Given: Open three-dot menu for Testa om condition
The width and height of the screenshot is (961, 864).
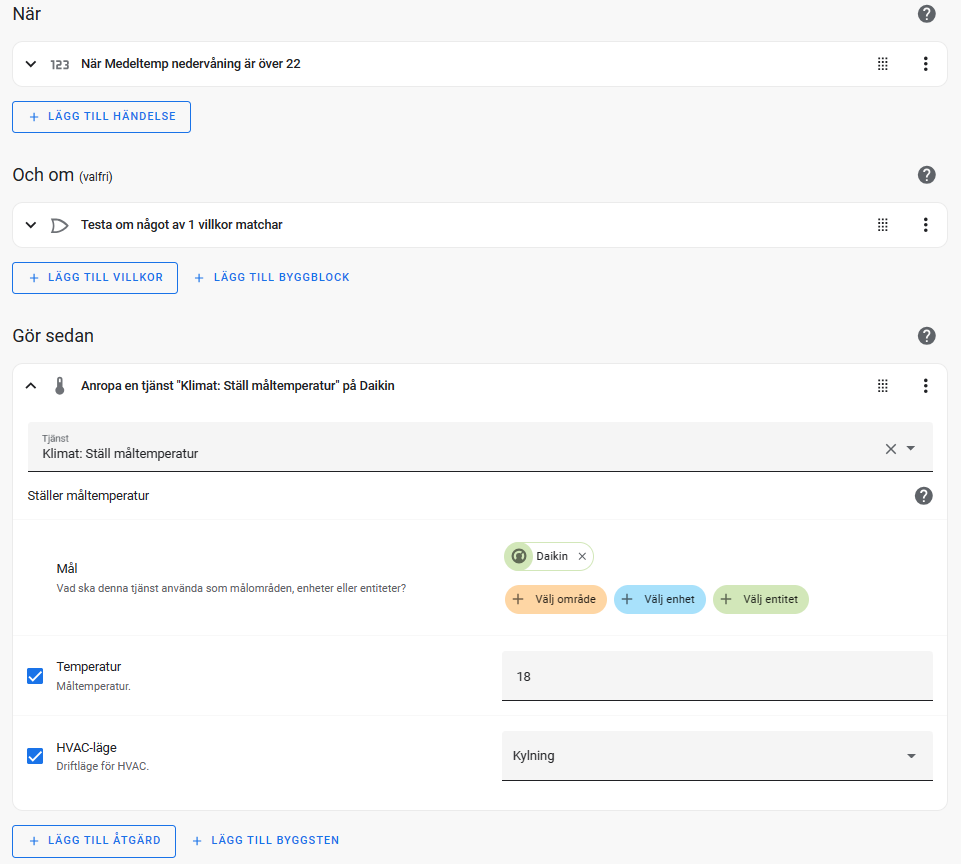Looking at the screenshot, I should [x=925, y=225].
